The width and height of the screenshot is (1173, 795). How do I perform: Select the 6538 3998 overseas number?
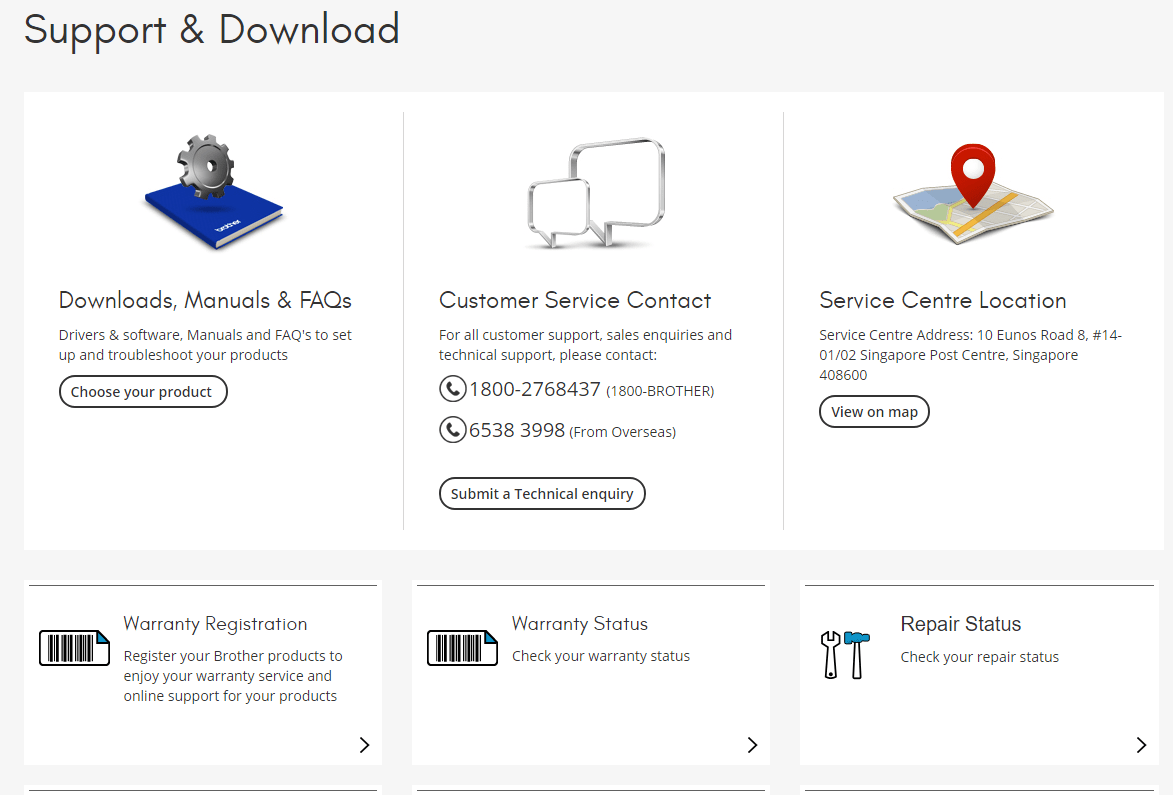tap(517, 430)
